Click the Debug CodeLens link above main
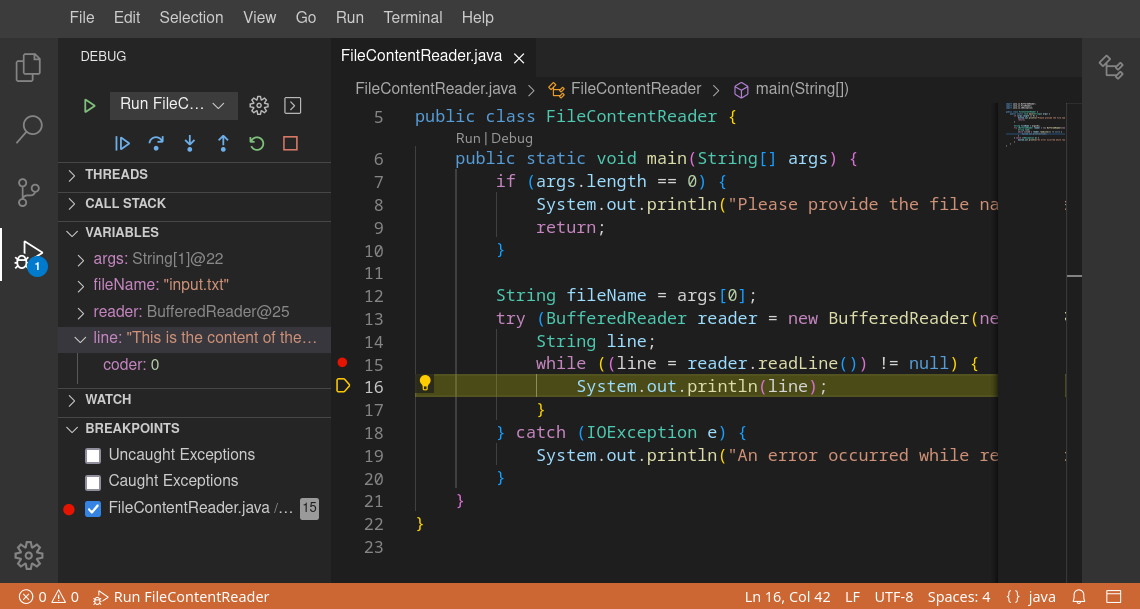 pos(511,138)
